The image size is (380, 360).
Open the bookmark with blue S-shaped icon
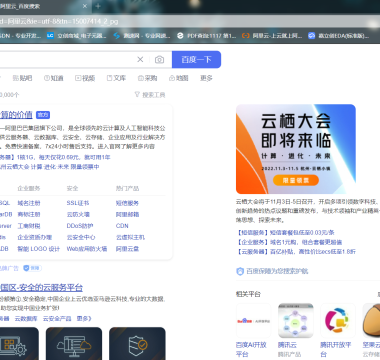(142, 35)
